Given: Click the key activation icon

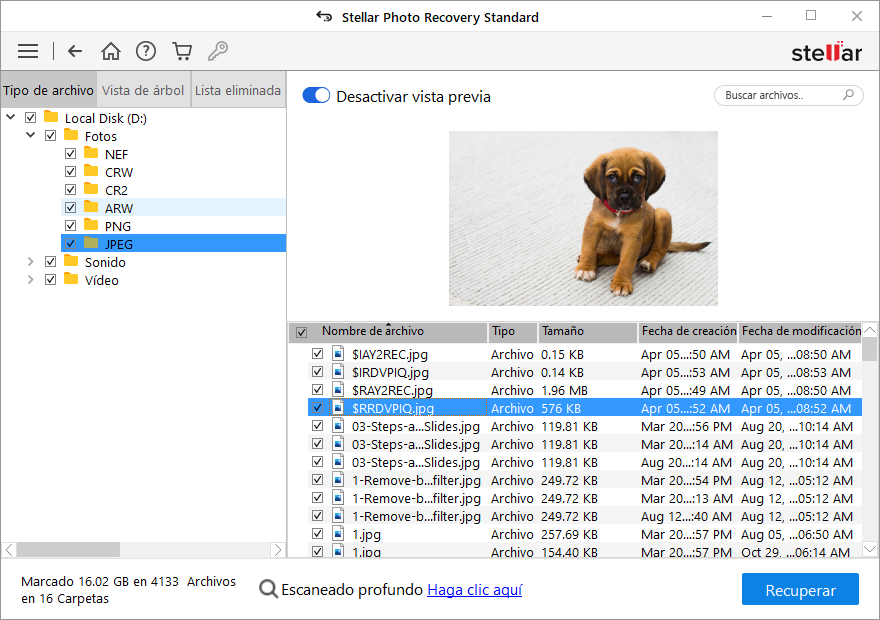Looking at the screenshot, I should pos(218,51).
